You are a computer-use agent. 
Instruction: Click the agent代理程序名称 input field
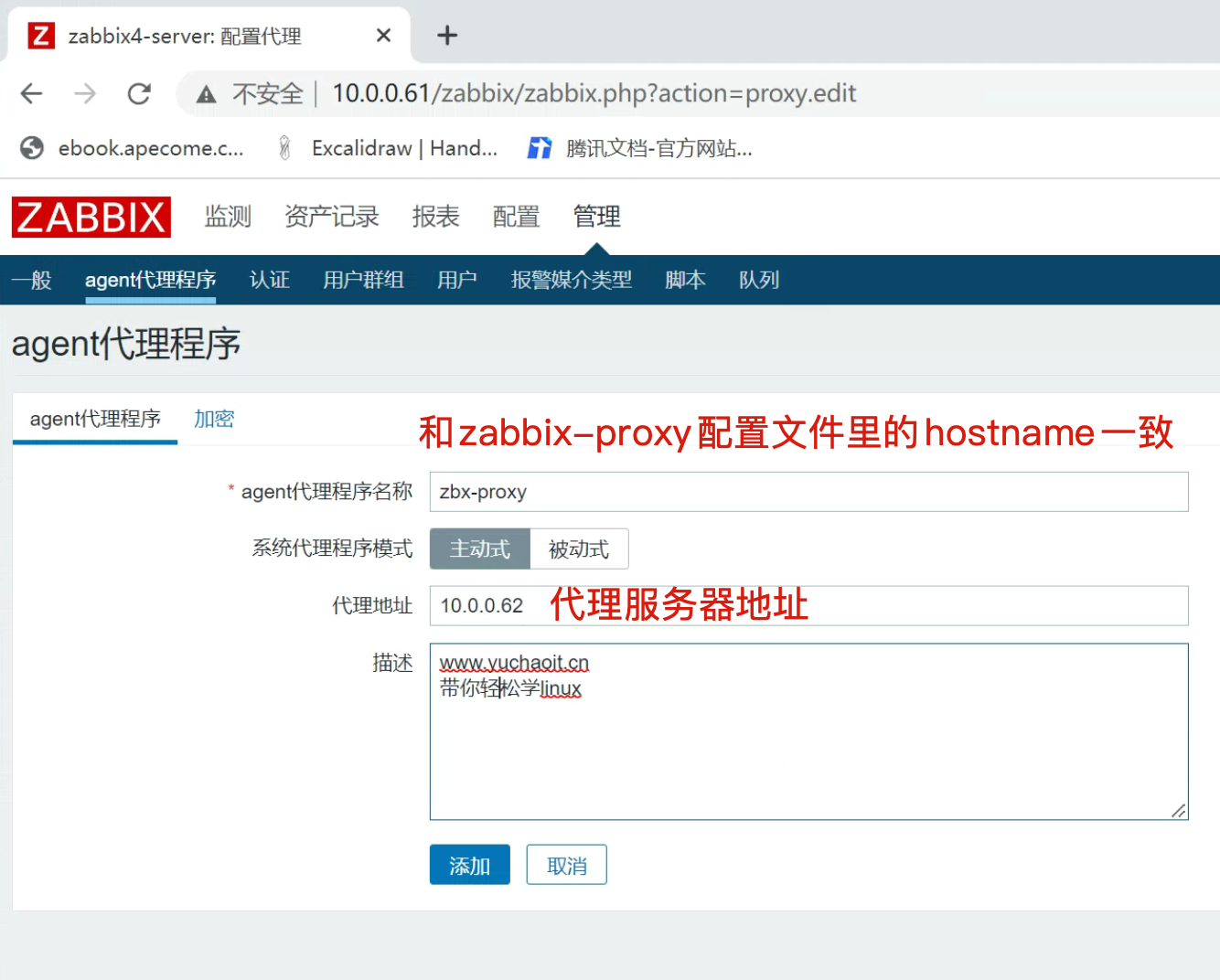point(808,492)
